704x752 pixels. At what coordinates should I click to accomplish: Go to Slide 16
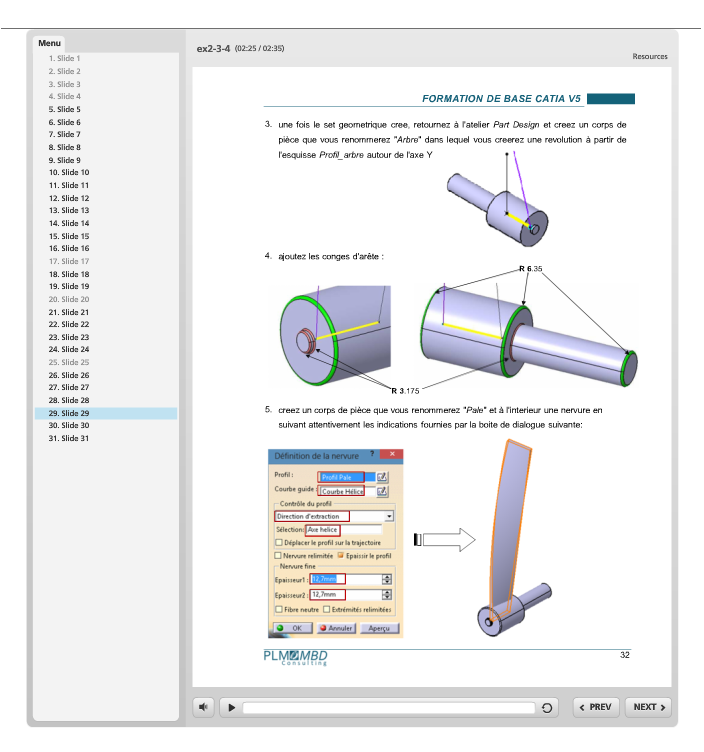click(69, 248)
